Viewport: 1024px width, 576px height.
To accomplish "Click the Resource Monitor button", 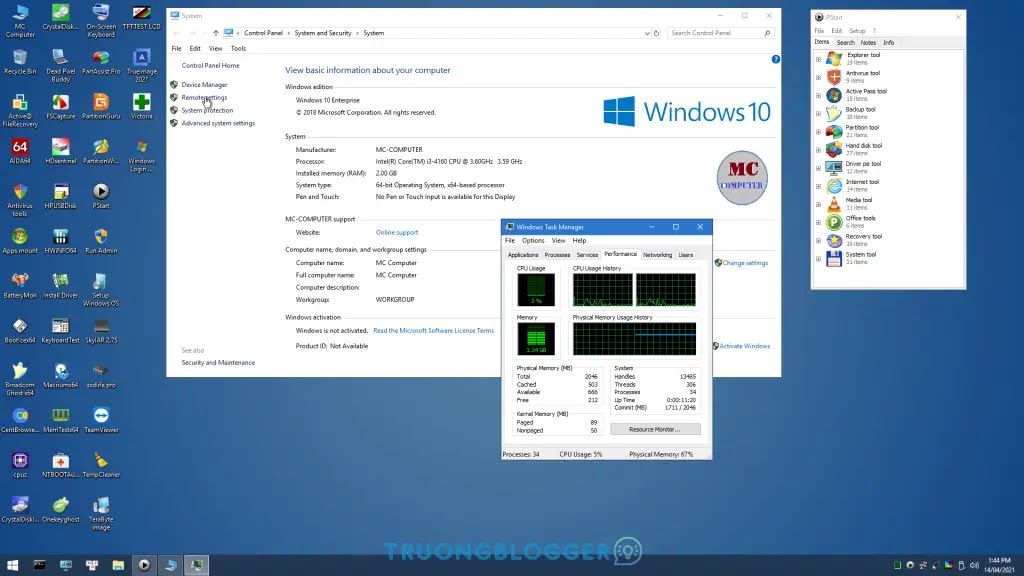I will point(655,429).
